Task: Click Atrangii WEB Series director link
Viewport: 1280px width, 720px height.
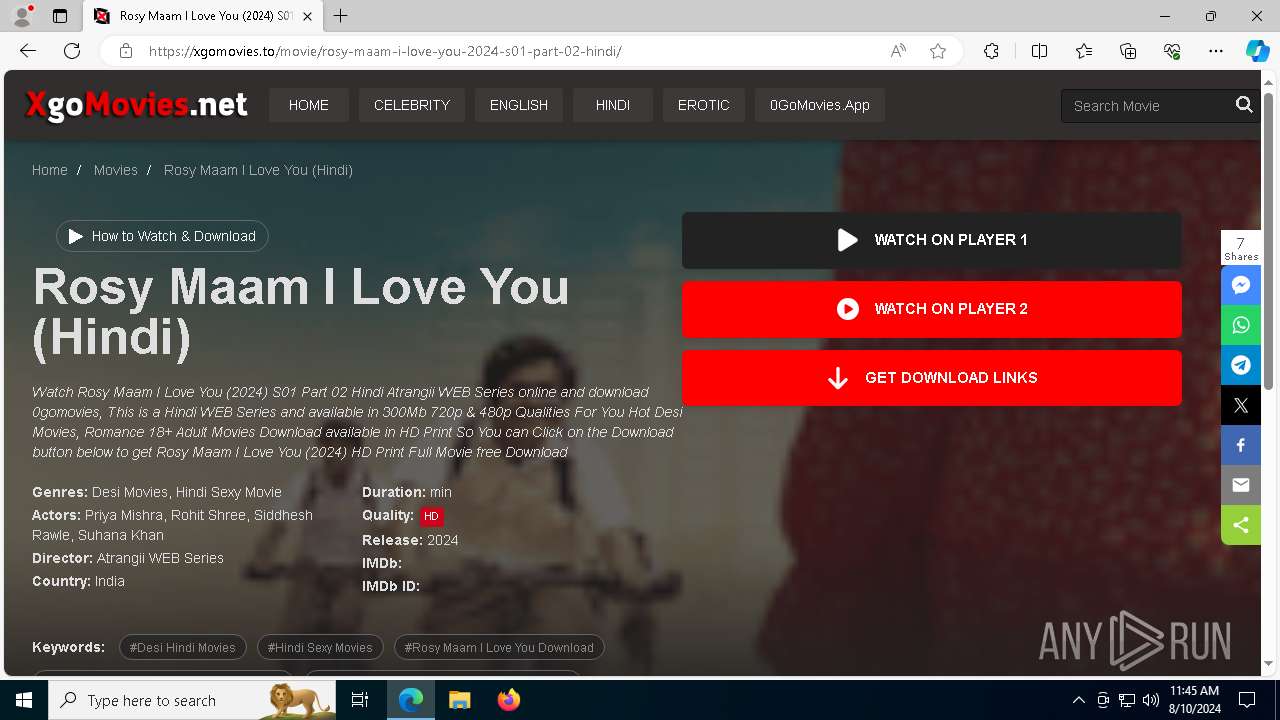Action: click(160, 558)
